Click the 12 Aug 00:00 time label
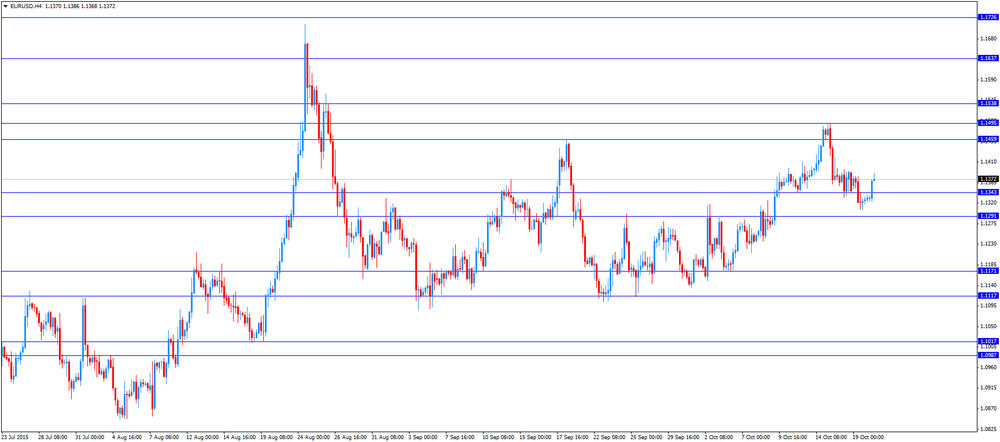This screenshot has width=1000, height=442. 202,438
